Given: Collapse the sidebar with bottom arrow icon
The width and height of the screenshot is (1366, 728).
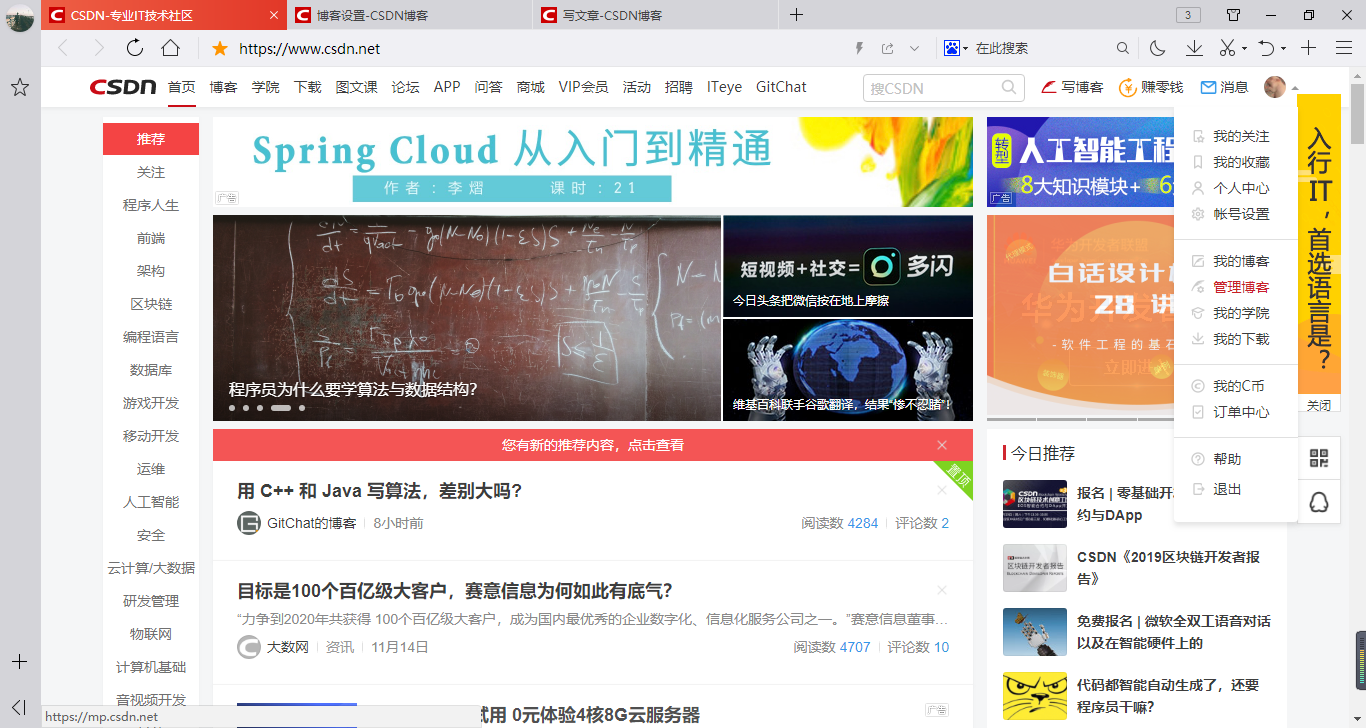Looking at the screenshot, I should [19, 707].
